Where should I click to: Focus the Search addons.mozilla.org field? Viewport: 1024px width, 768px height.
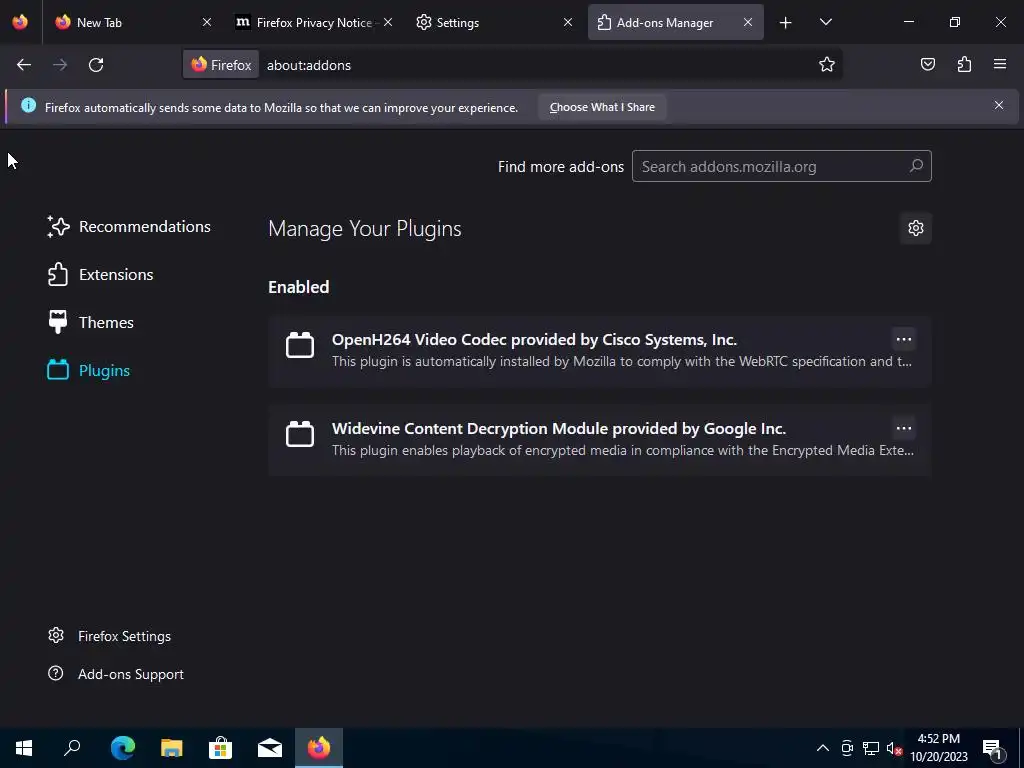coord(781,166)
